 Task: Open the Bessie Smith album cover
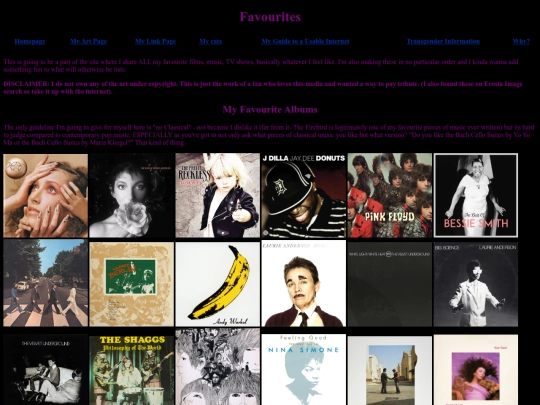click(476, 196)
